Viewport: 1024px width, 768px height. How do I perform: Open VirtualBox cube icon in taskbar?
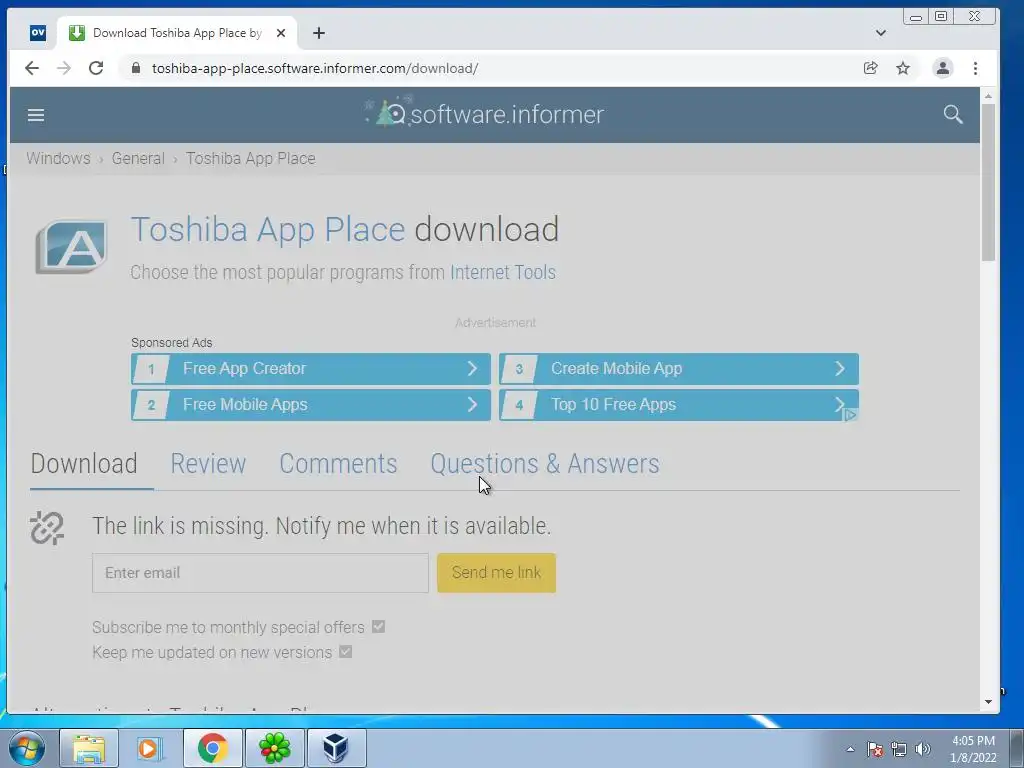336,748
